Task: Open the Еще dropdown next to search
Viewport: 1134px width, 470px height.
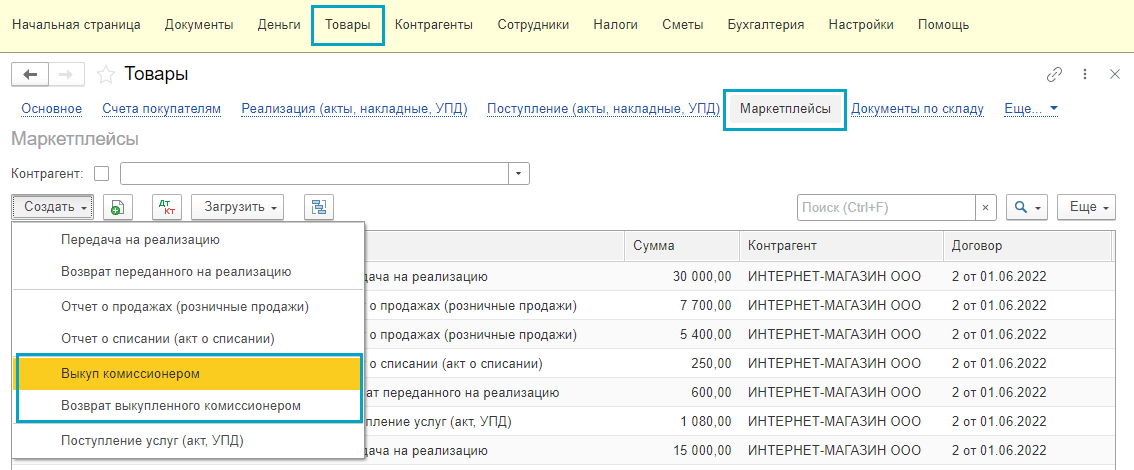Action: tap(1085, 207)
